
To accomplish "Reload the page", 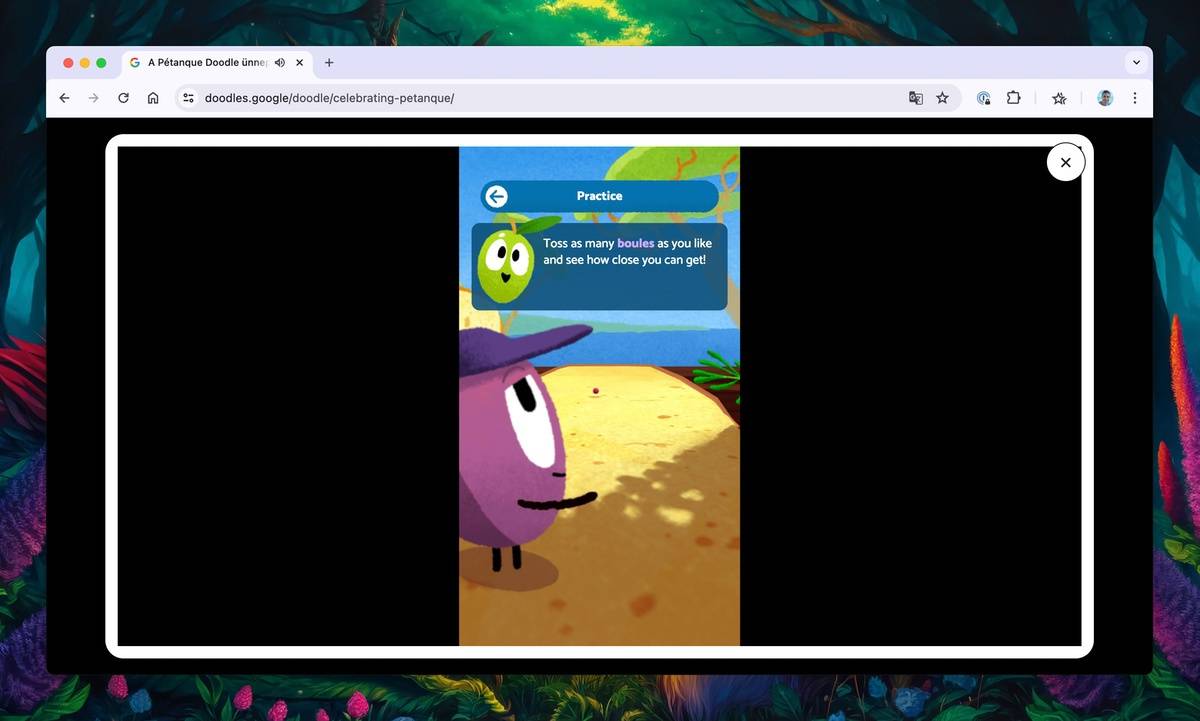I will 123,98.
